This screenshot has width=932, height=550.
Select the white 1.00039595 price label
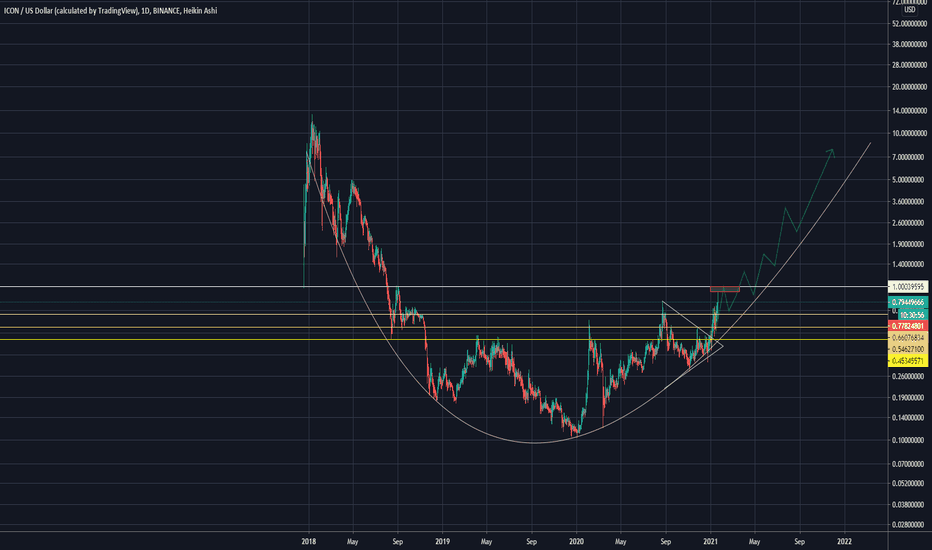point(908,287)
